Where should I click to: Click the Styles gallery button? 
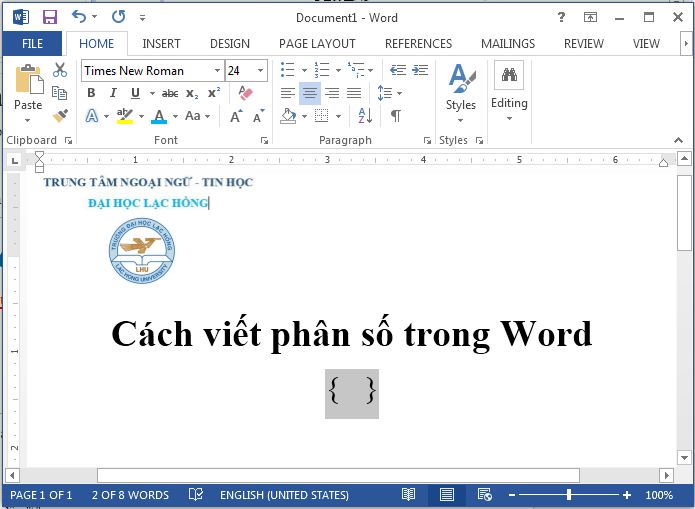click(461, 92)
